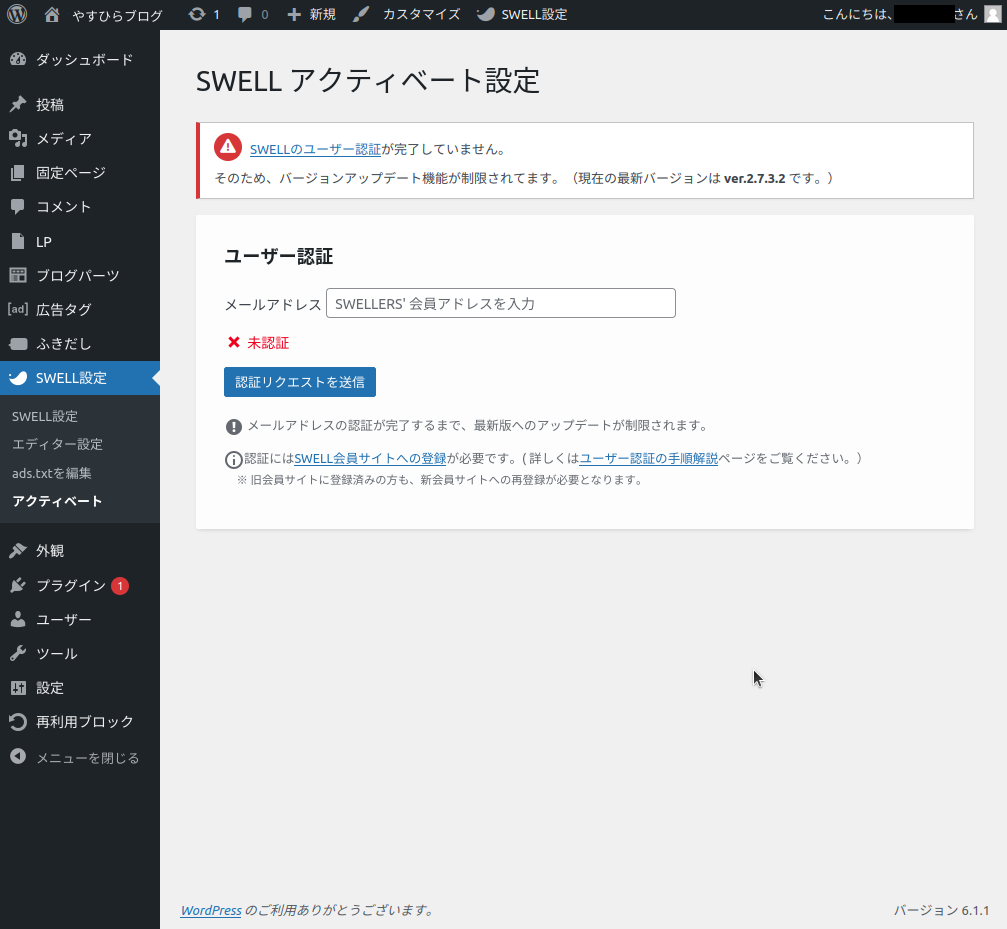Click the 外観 paintbrush icon
The image size is (1007, 929).
18,550
